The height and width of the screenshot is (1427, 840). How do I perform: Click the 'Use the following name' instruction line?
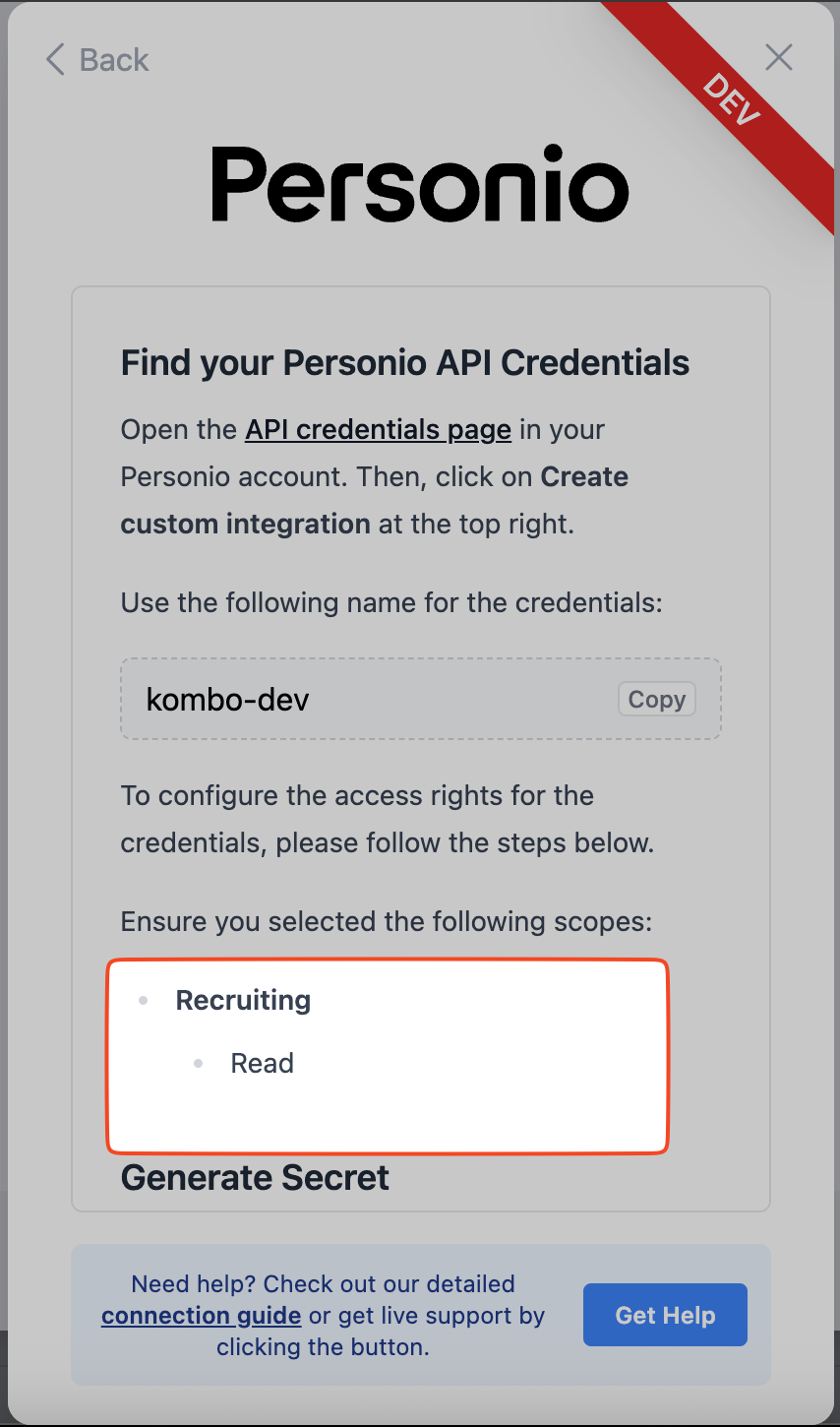click(391, 602)
